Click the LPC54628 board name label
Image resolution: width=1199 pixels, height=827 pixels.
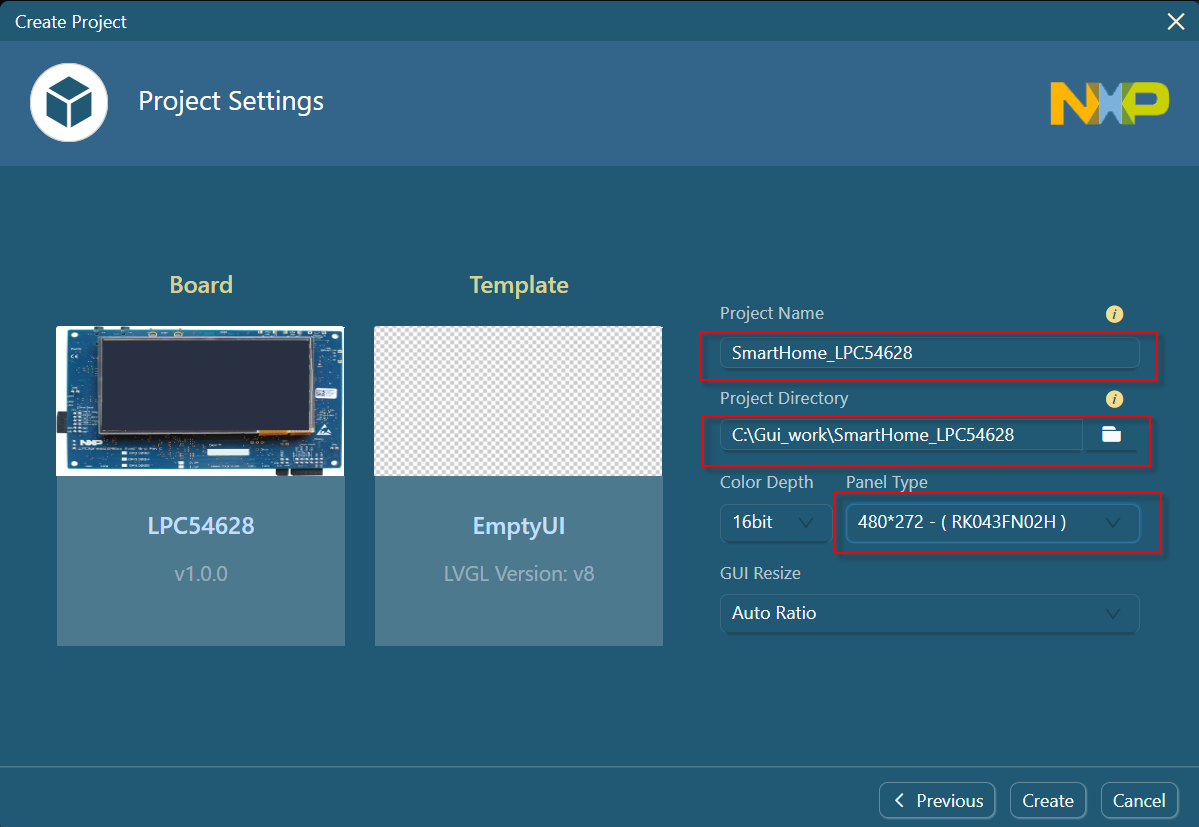tap(201, 526)
